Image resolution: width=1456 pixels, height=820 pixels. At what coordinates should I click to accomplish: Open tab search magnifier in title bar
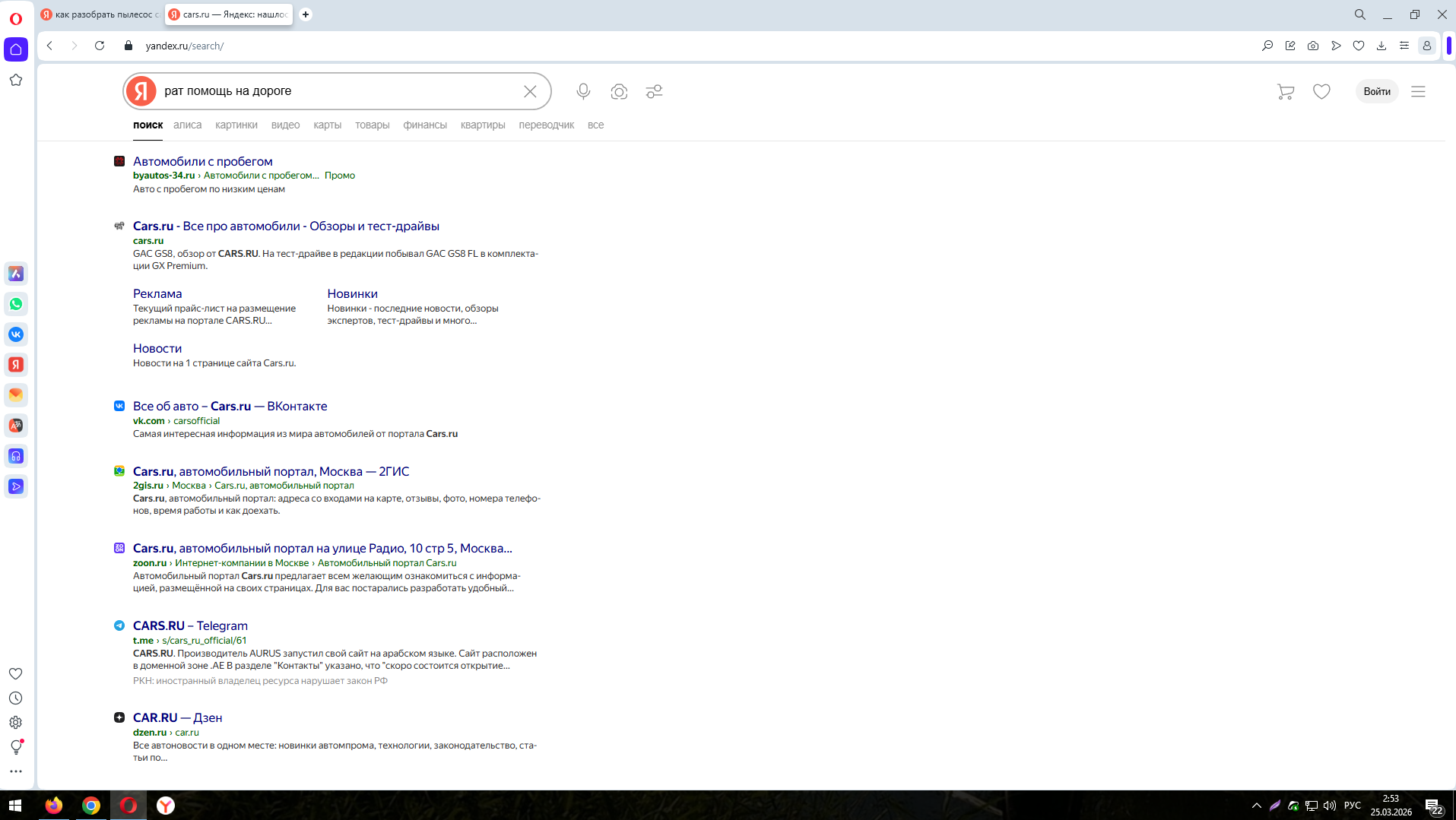[1360, 14]
